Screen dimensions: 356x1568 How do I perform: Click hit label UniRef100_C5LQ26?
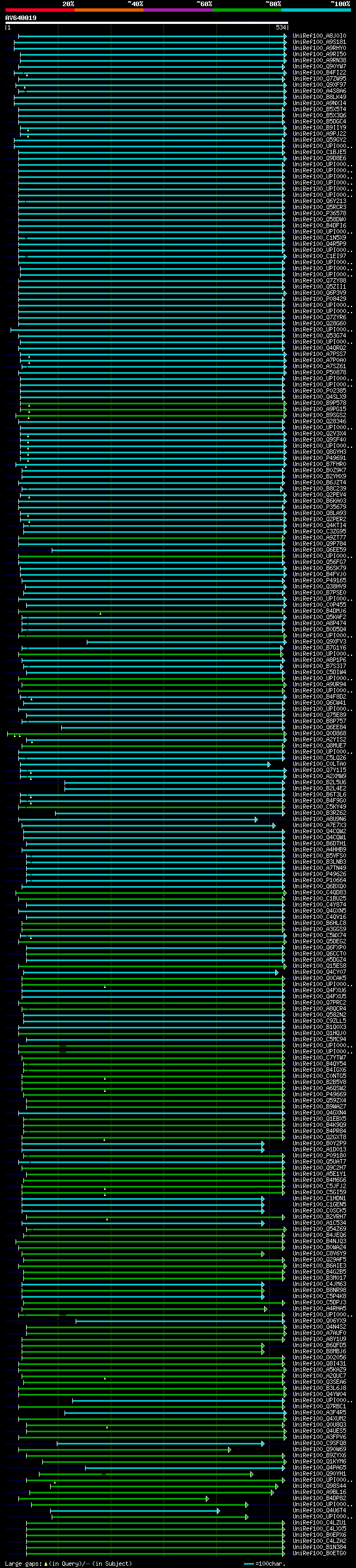pyautogui.click(x=319, y=758)
